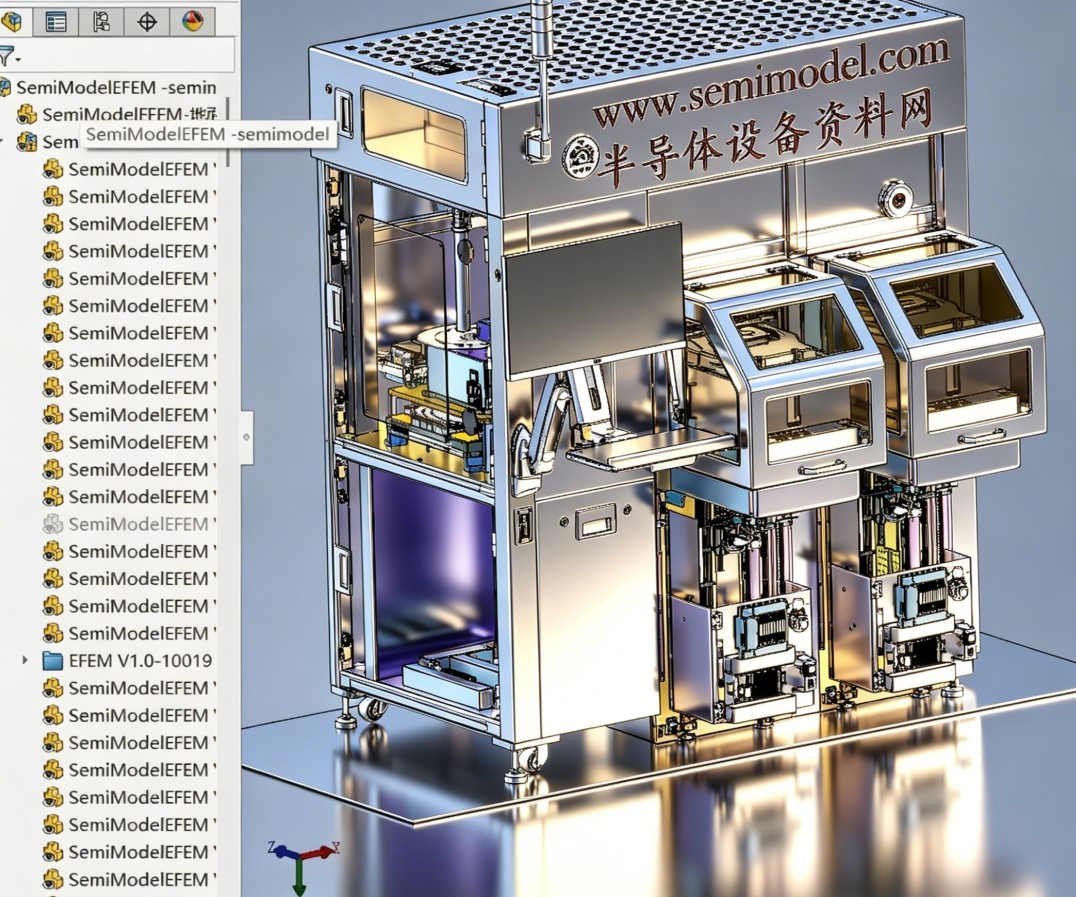Select the EFEM V1.0-10019 folder label
This screenshot has width=1076, height=897.
pos(140,661)
